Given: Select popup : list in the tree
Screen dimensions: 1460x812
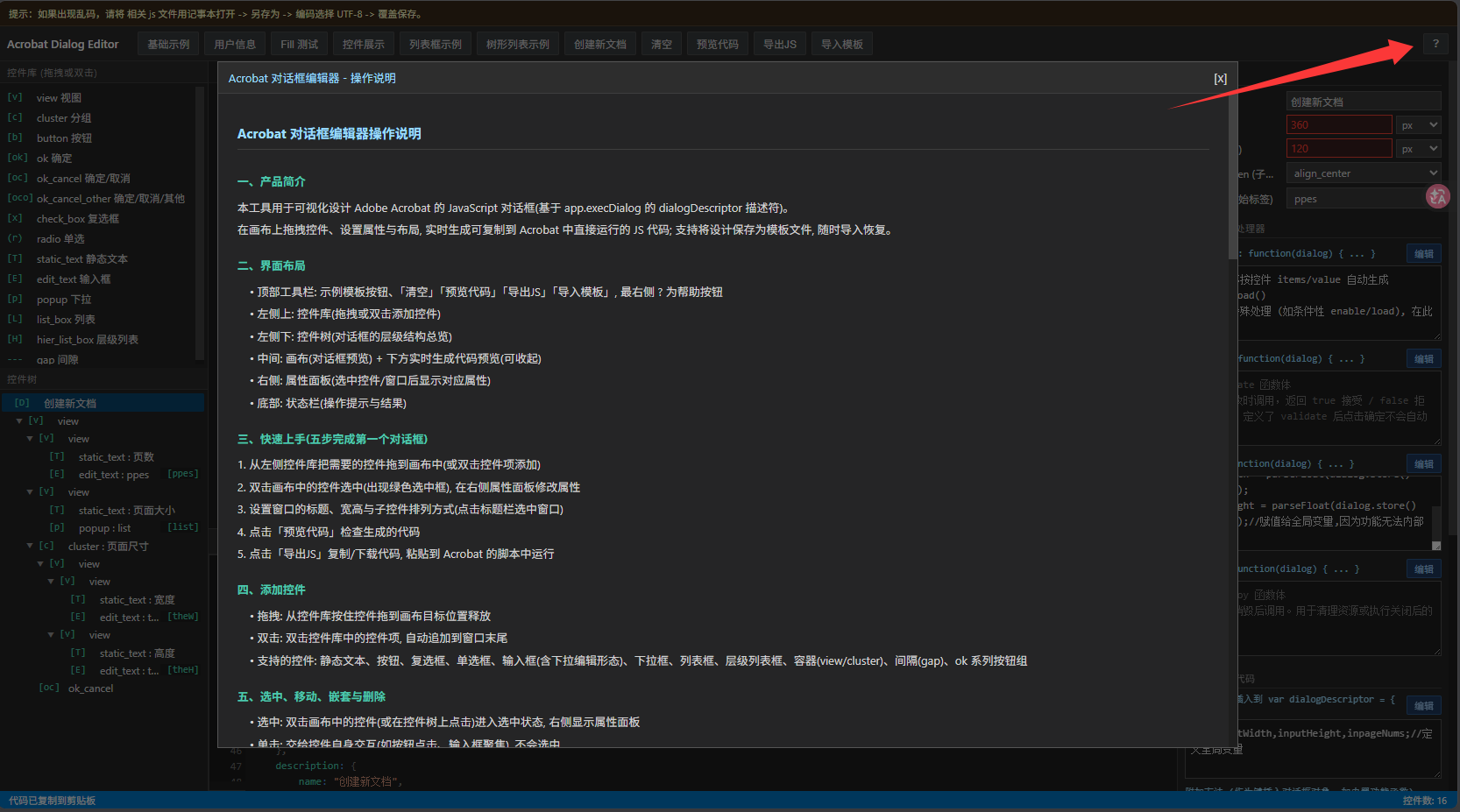Looking at the screenshot, I should click(x=104, y=528).
